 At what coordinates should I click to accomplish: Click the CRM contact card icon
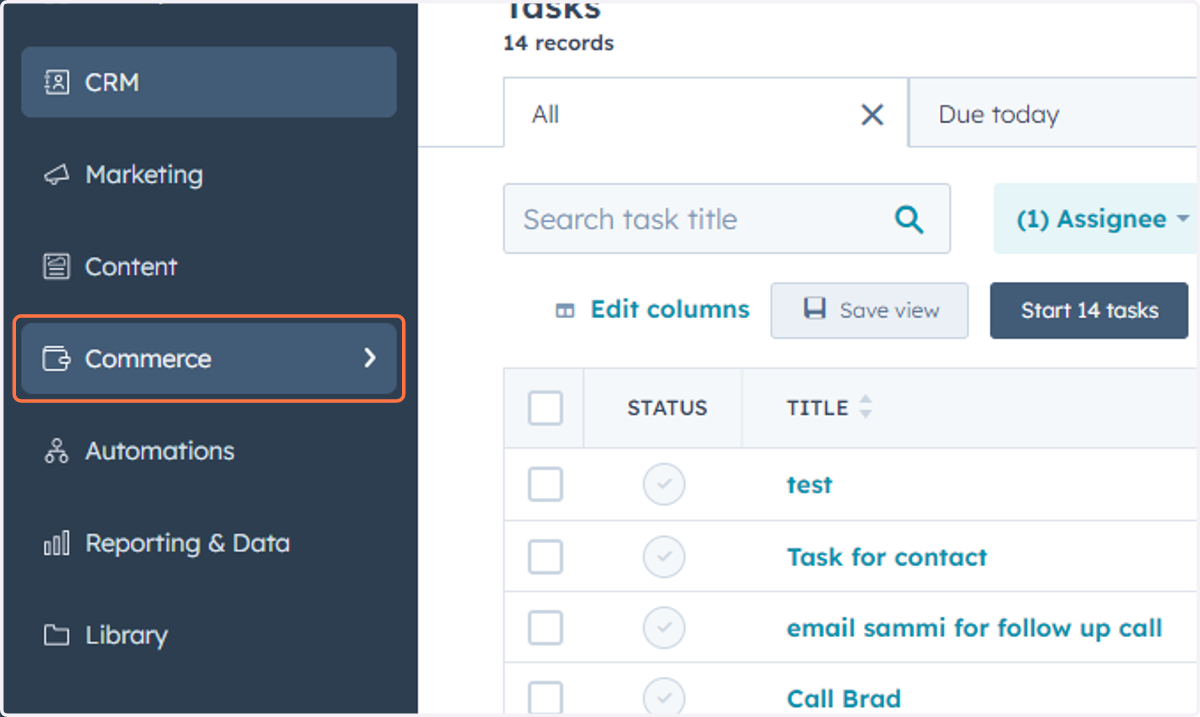[57, 82]
